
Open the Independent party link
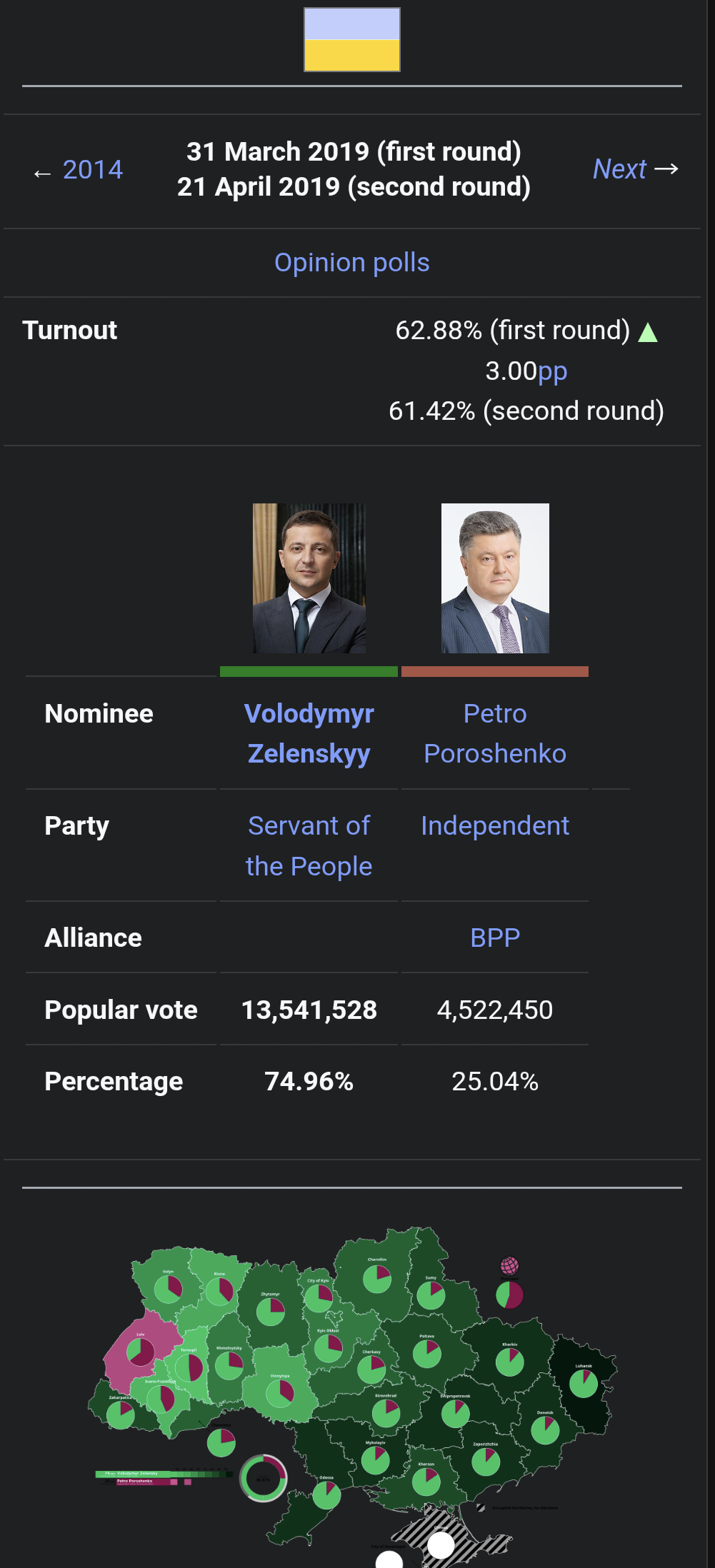click(495, 825)
